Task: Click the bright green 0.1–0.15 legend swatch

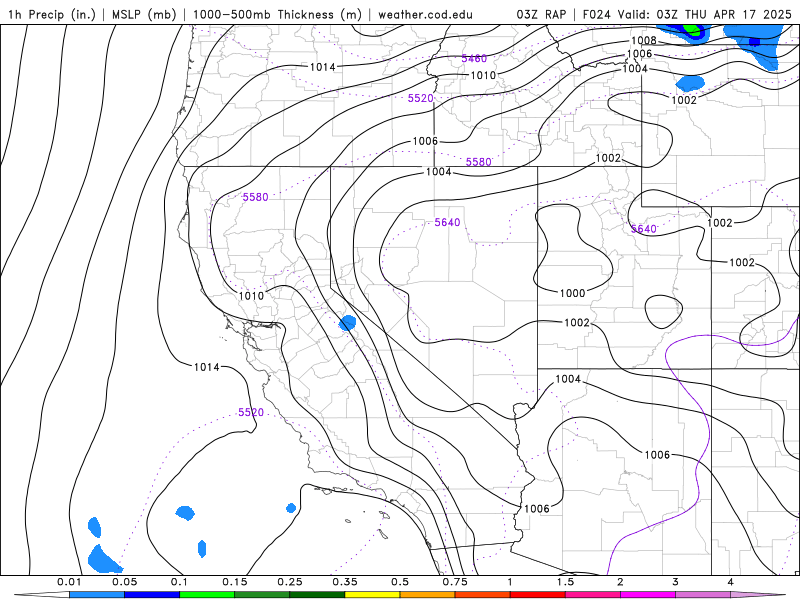Action: 207,595
